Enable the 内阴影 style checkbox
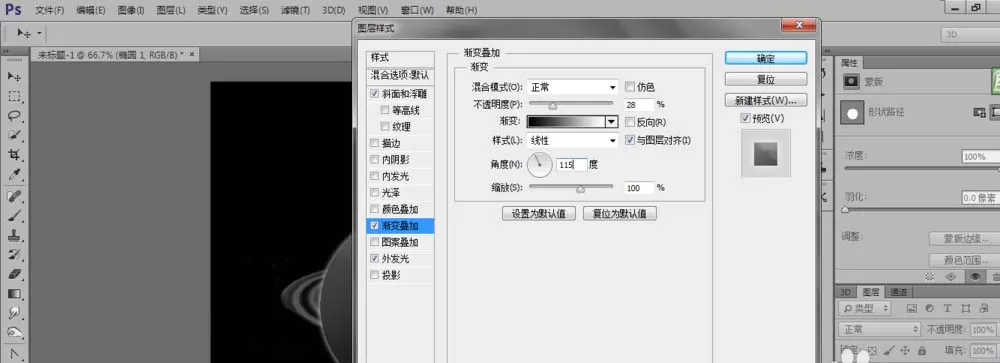 click(374, 159)
